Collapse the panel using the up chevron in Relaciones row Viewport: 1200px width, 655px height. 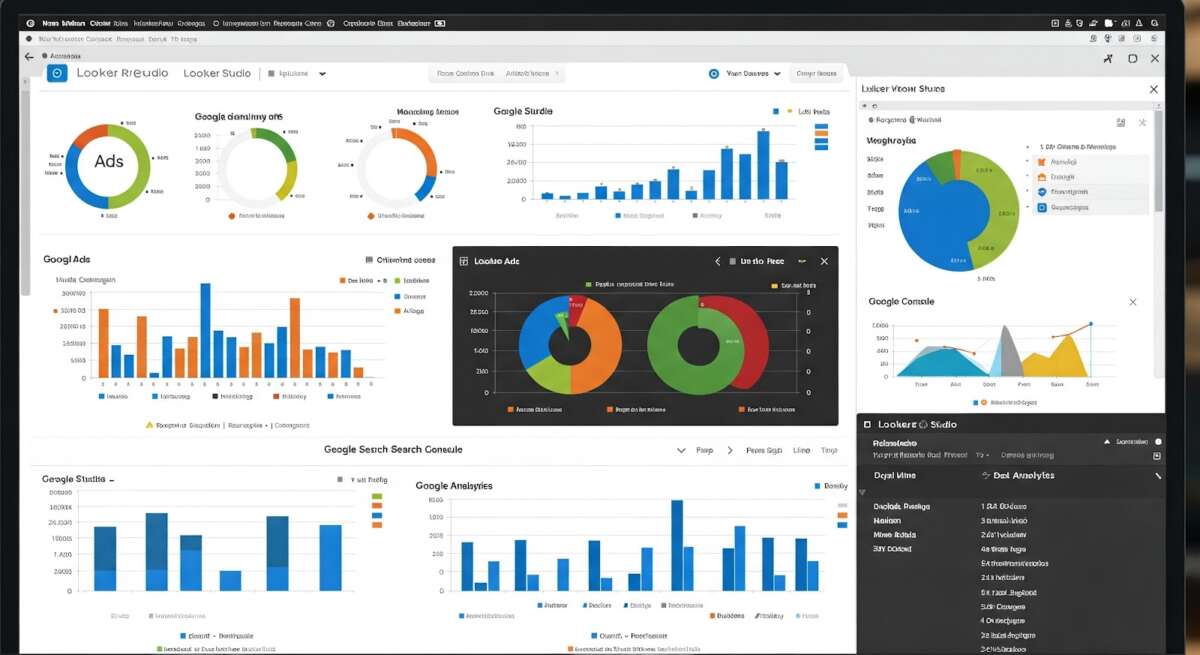tap(1106, 440)
